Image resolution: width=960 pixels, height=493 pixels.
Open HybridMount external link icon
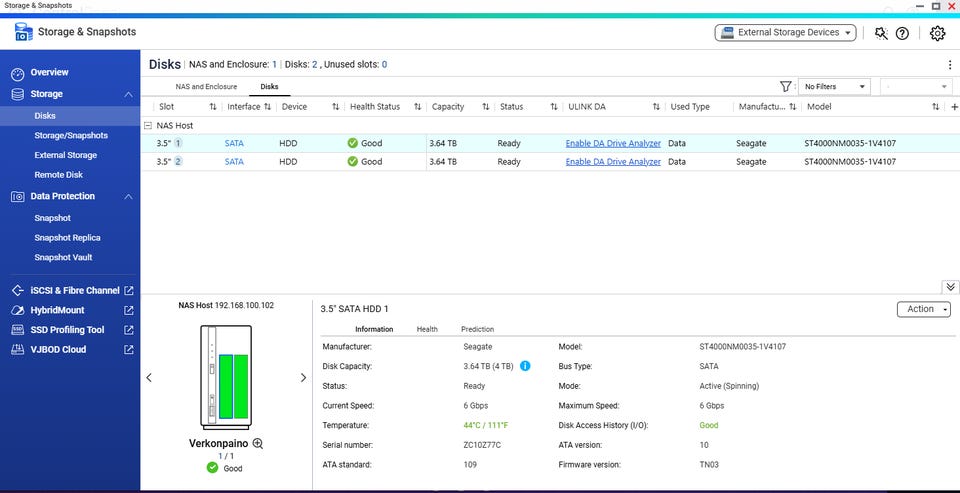coord(129,310)
